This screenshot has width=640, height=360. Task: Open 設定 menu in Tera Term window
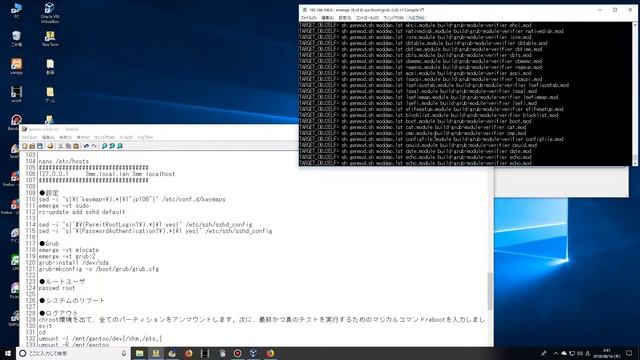pyautogui.click(x=344, y=18)
